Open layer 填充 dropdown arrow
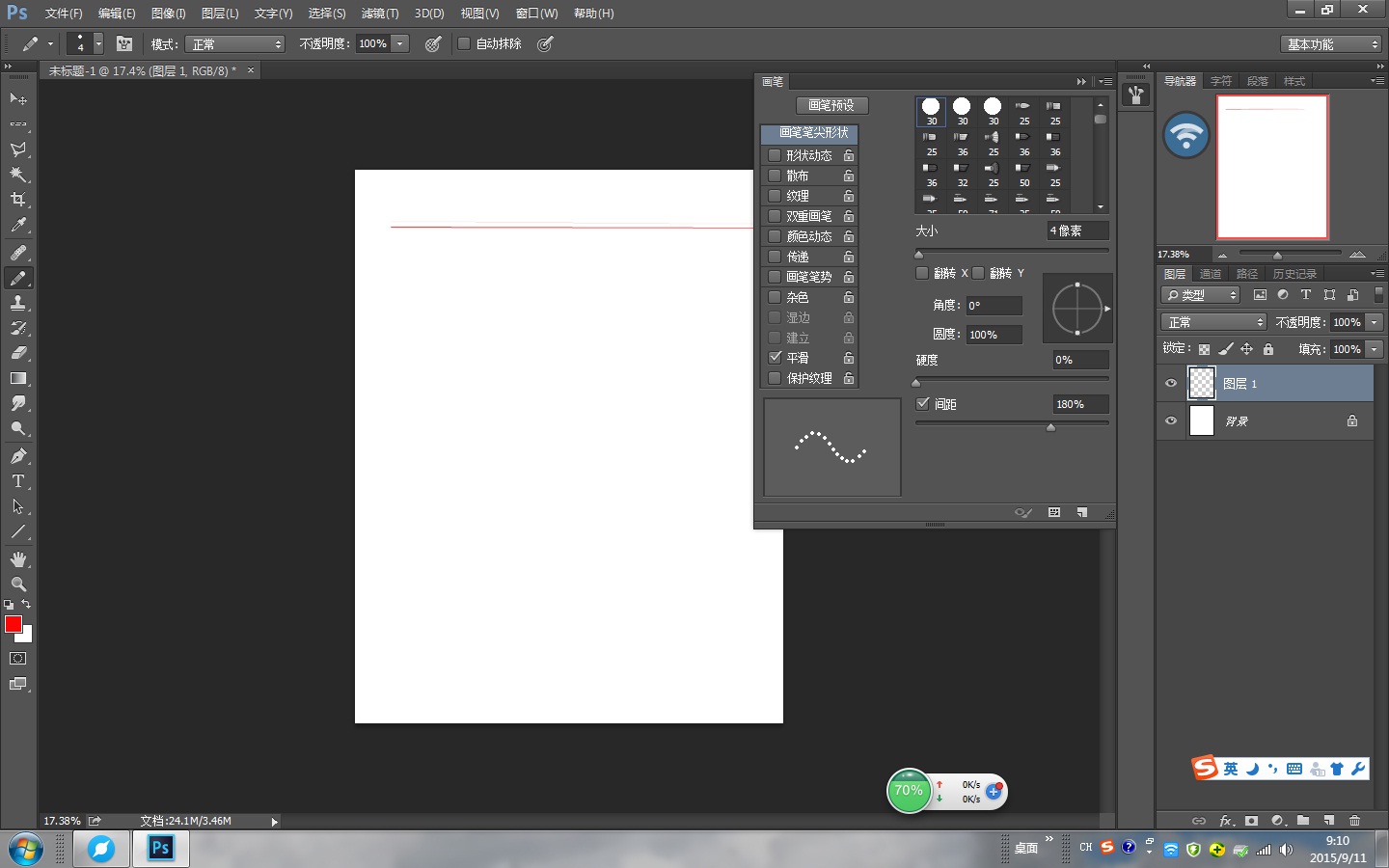This screenshot has height=868, width=1389. [x=1375, y=349]
